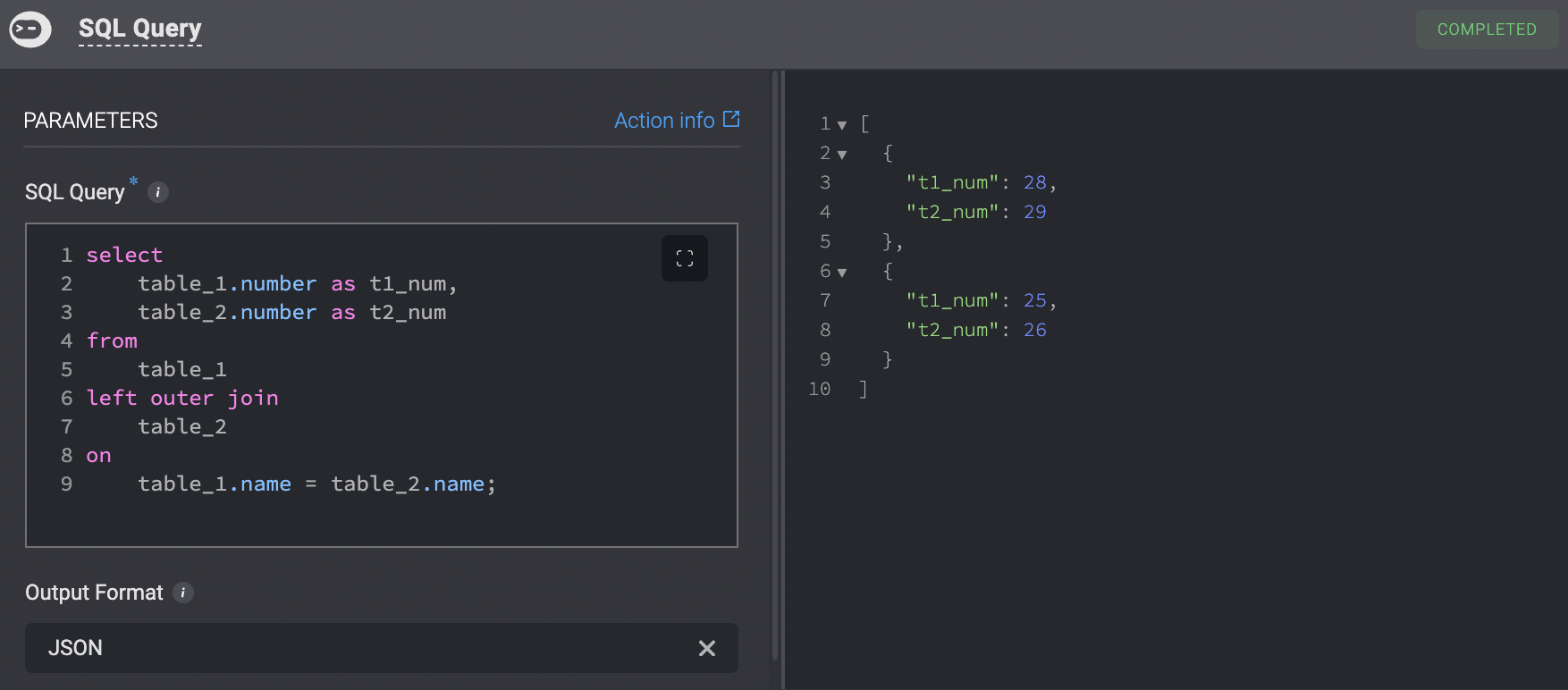The image size is (1568, 690).
Task: Click the value 25 in the output
Action: pyautogui.click(x=1035, y=300)
